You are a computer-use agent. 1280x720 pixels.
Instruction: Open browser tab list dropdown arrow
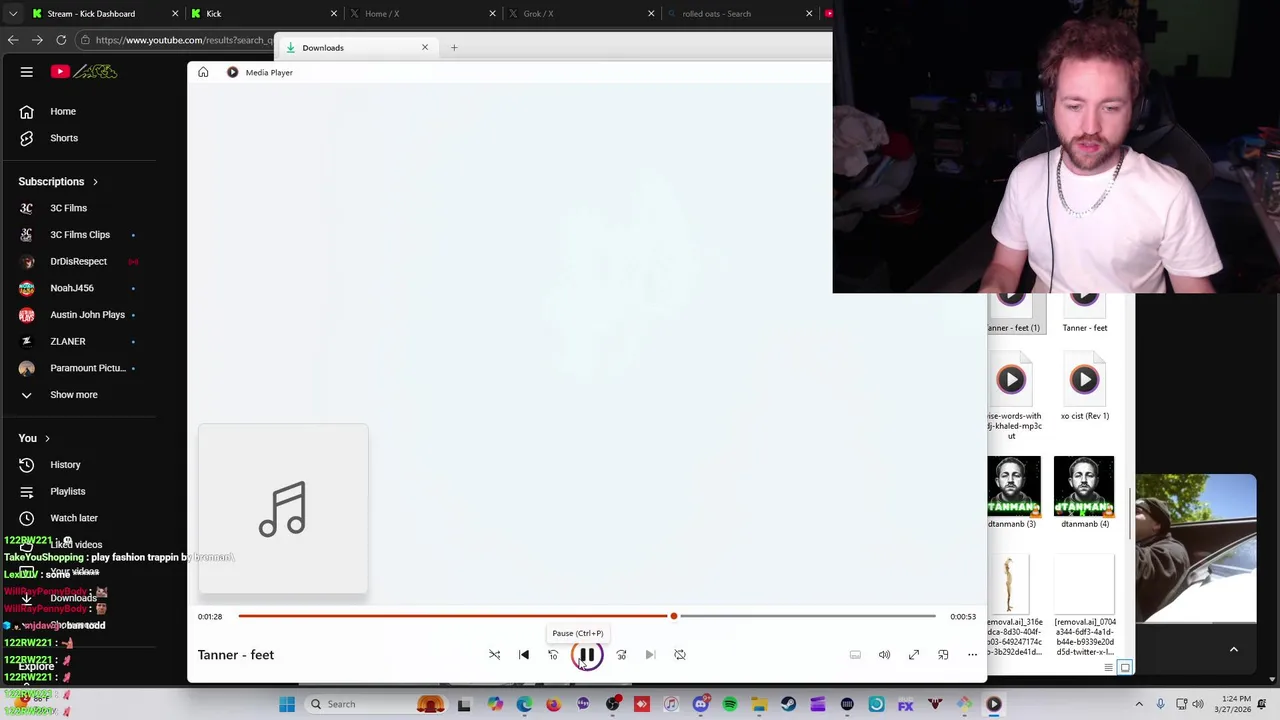coord(12,13)
